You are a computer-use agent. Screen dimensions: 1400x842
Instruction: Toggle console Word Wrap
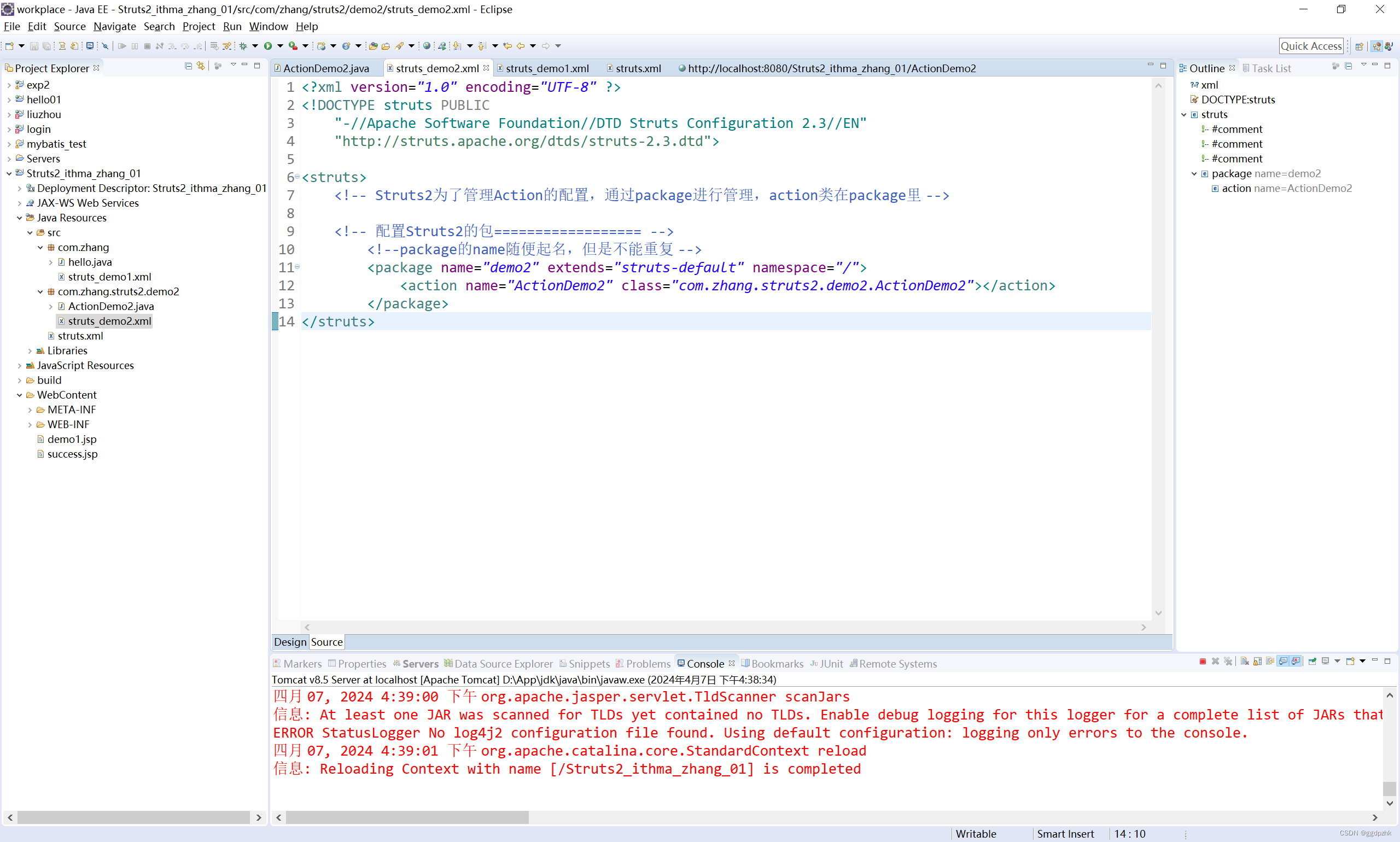(1270, 661)
